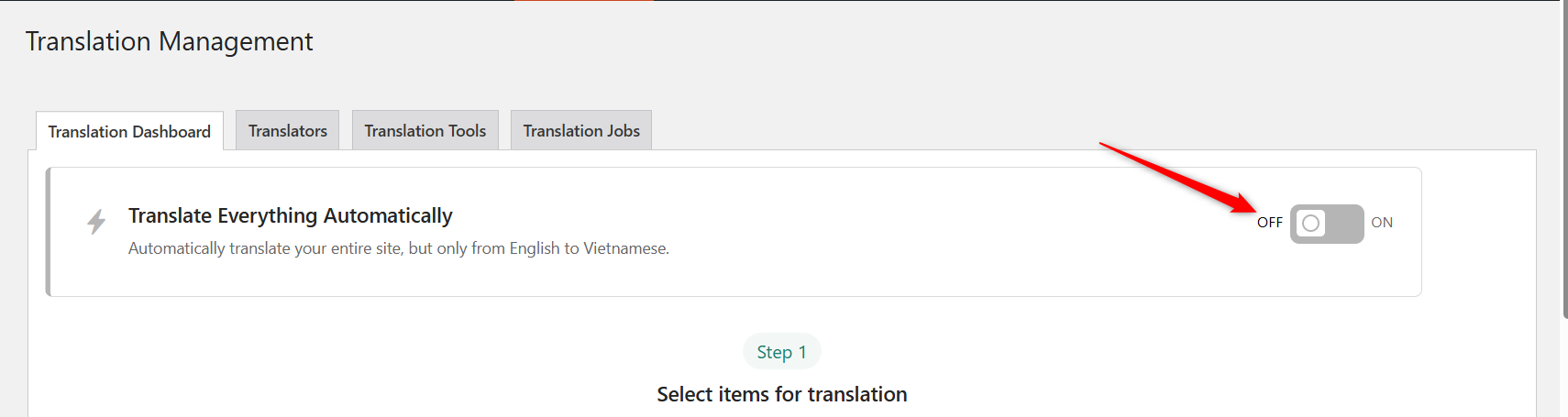Switch to the Translators tab
The width and height of the screenshot is (1568, 417).
288,130
